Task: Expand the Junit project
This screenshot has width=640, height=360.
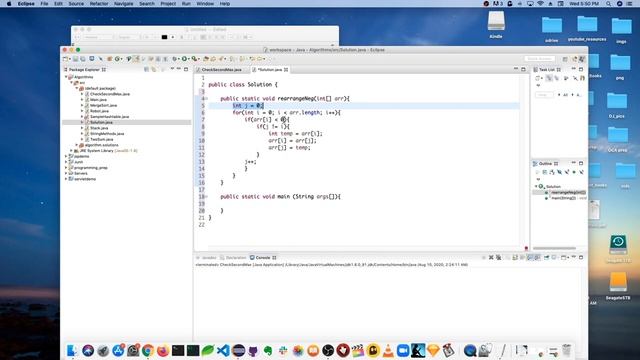Action: (66, 162)
